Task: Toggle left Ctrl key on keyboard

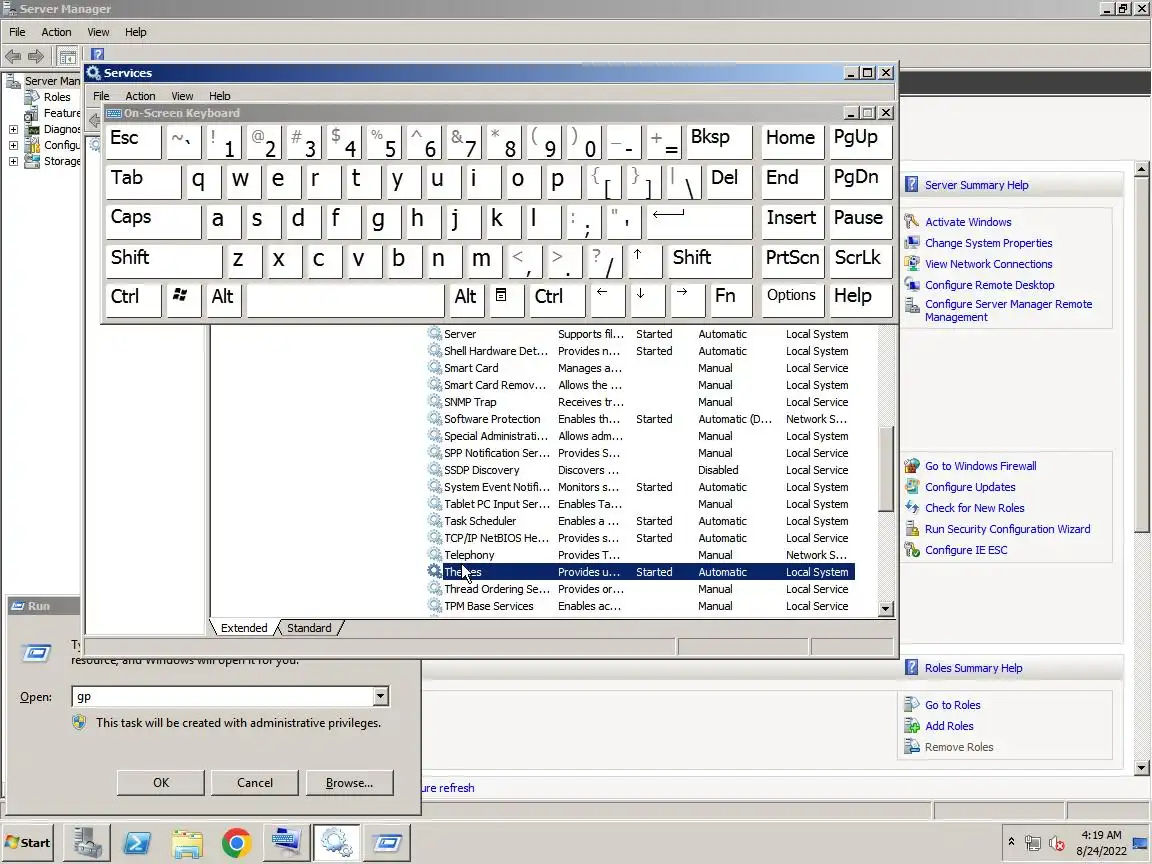Action: (x=134, y=299)
